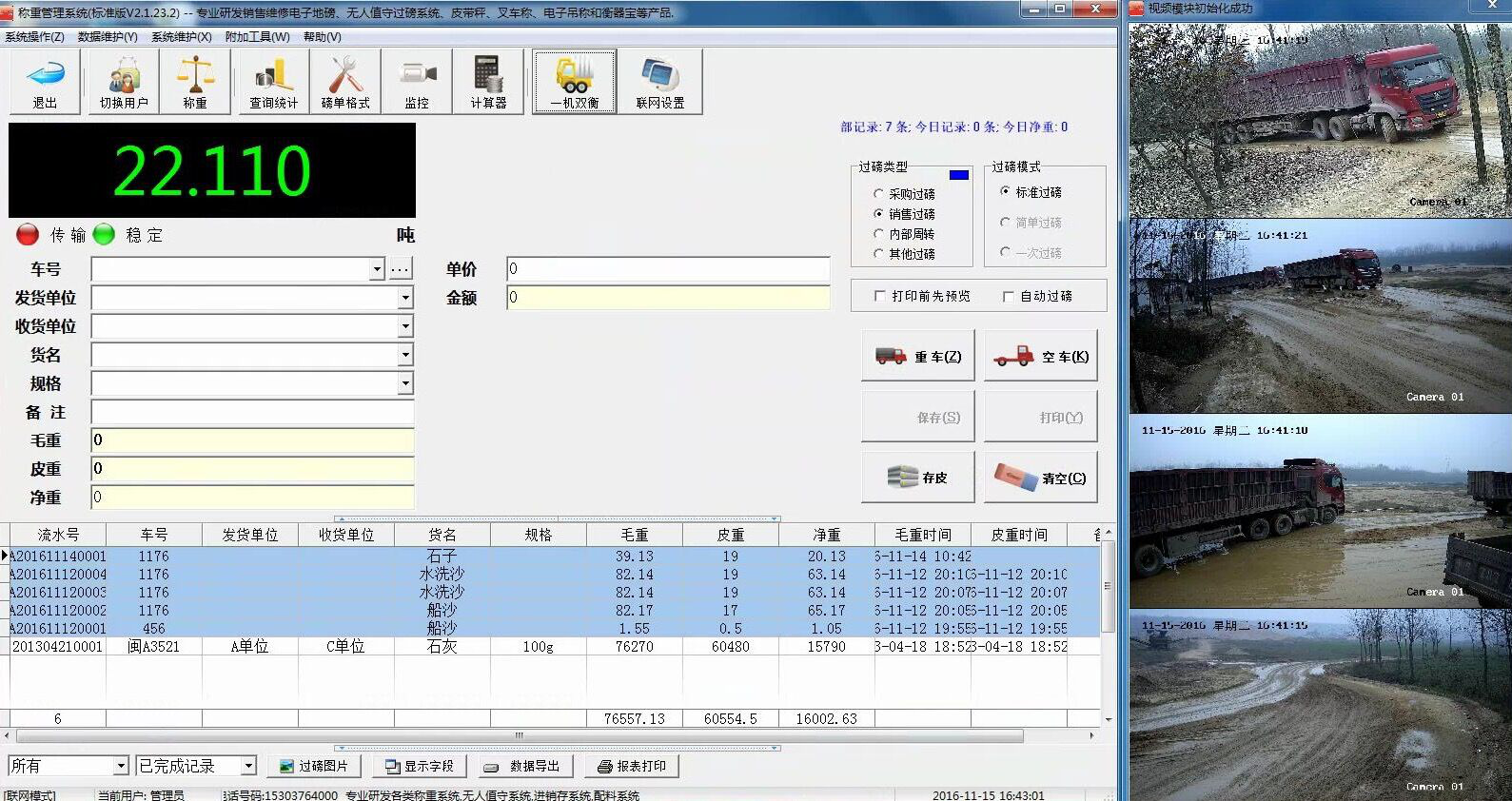Click the 清空(C) clear button
1512x801 pixels.
coord(1041,478)
